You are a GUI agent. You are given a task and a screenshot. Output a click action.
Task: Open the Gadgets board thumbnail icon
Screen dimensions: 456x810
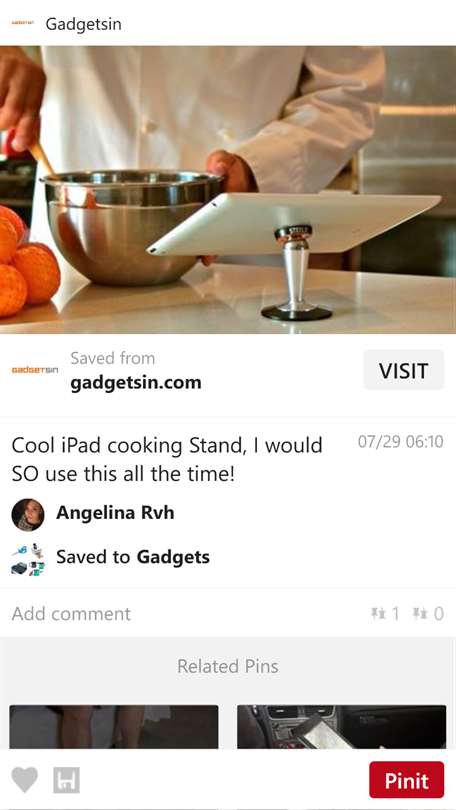(28, 559)
